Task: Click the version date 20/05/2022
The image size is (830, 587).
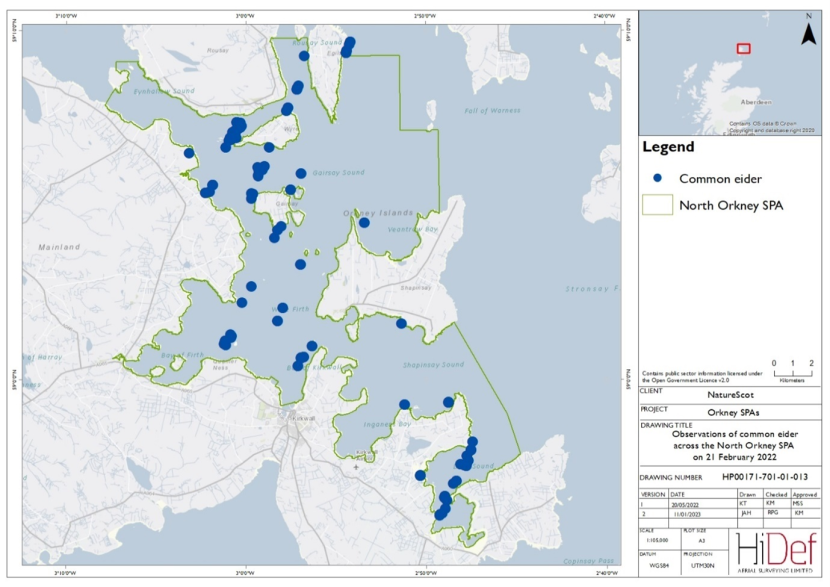Action: click(x=685, y=505)
